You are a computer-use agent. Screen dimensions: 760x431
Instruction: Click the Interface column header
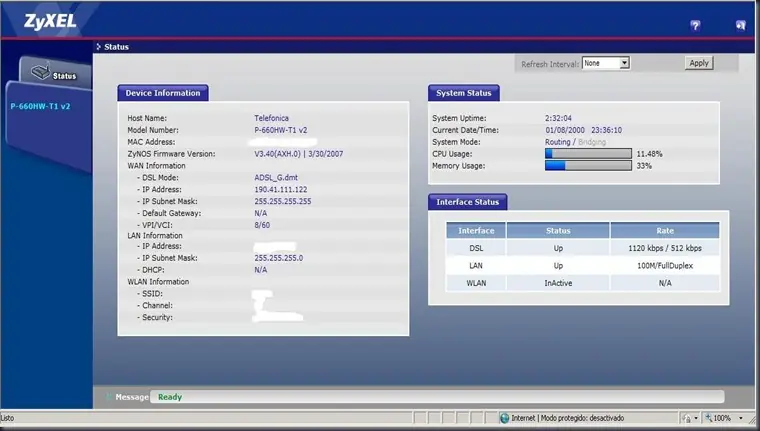pyautogui.click(x=476, y=231)
